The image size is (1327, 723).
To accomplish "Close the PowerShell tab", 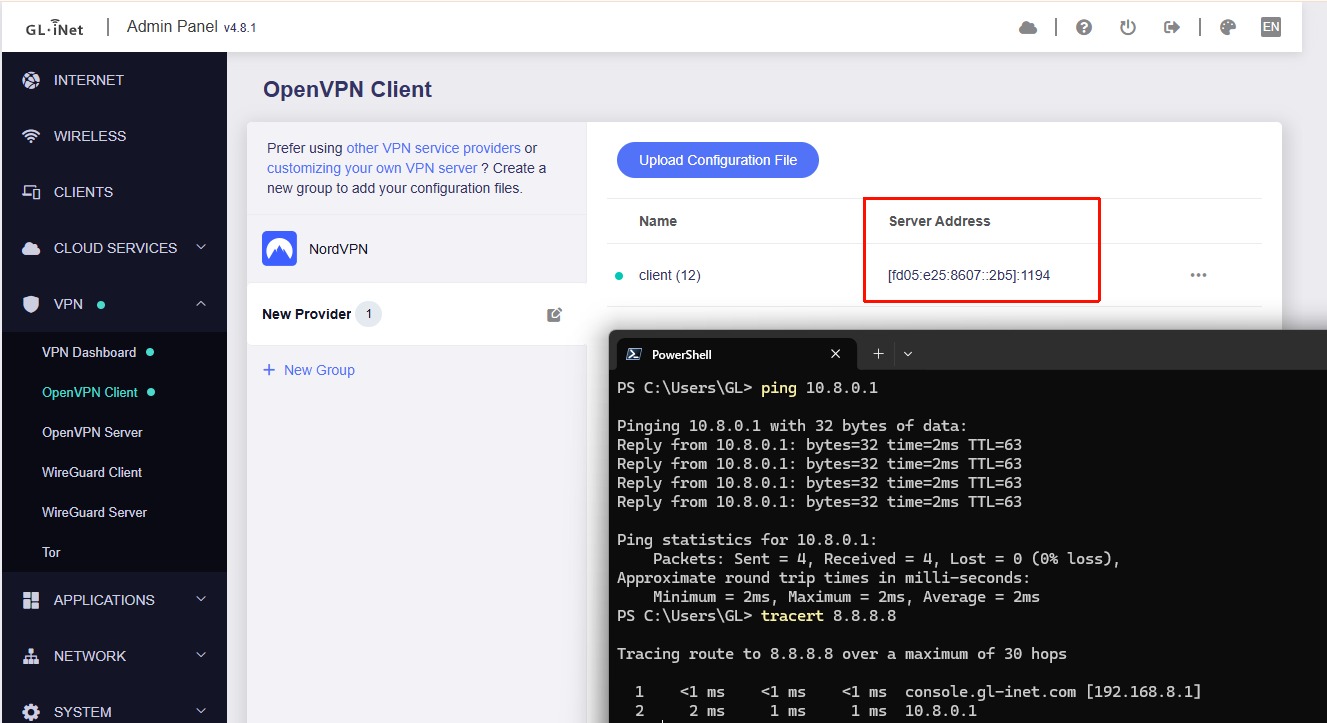I will click(x=836, y=354).
